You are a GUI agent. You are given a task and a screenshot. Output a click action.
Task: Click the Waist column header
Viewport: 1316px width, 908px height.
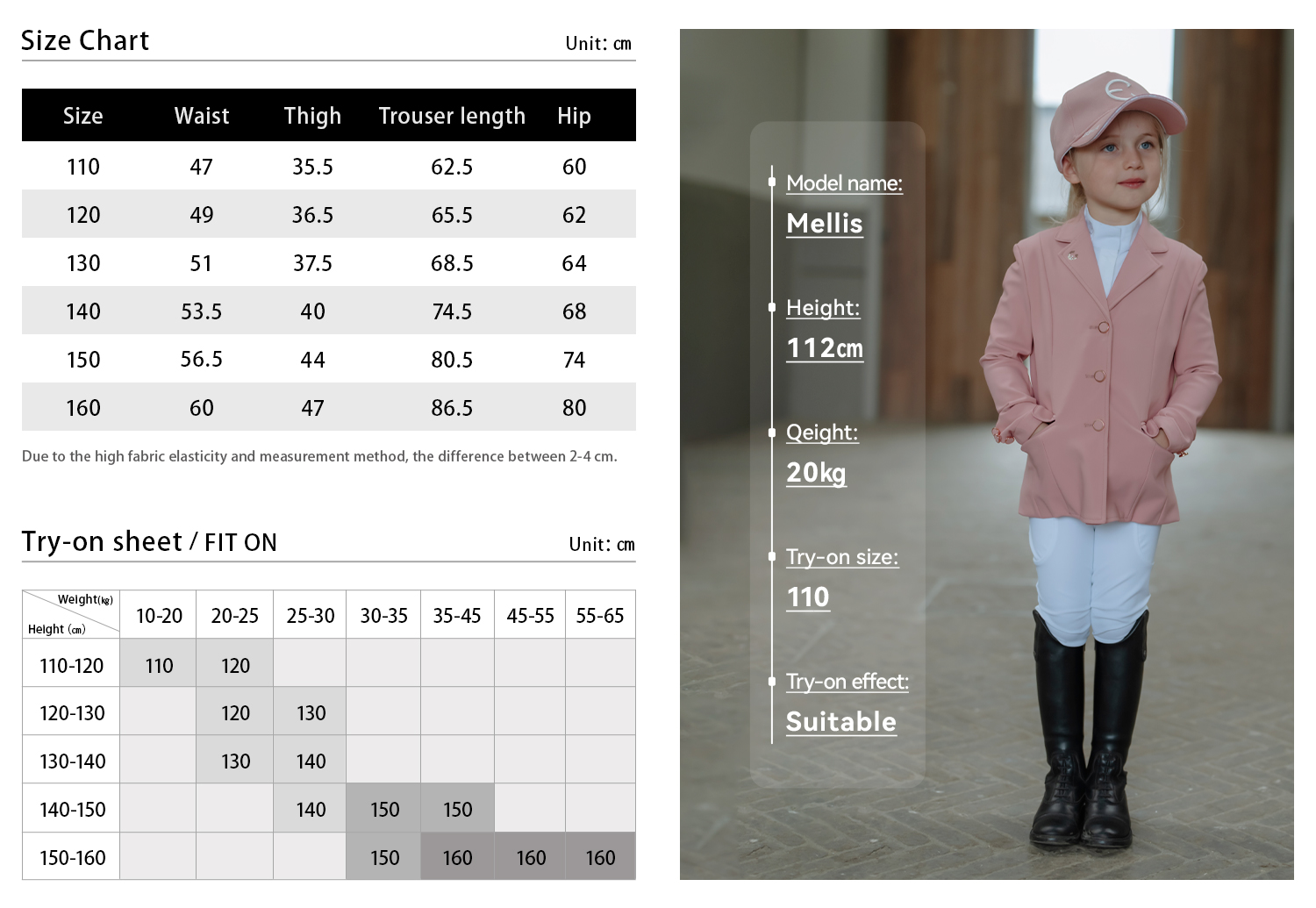point(201,116)
